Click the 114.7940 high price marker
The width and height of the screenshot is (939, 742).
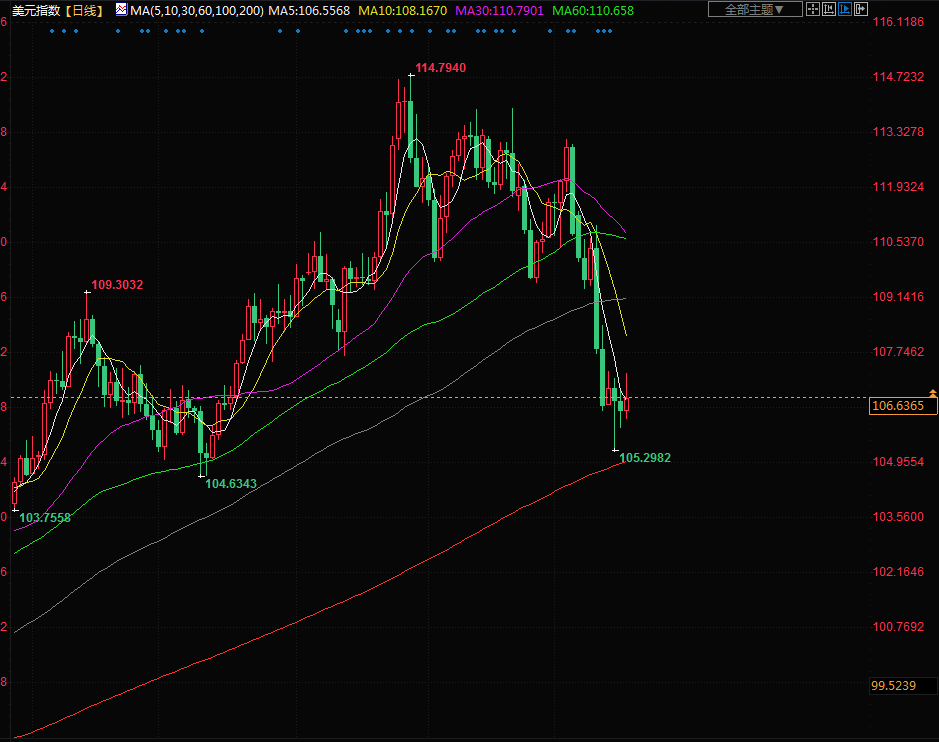tap(440, 68)
